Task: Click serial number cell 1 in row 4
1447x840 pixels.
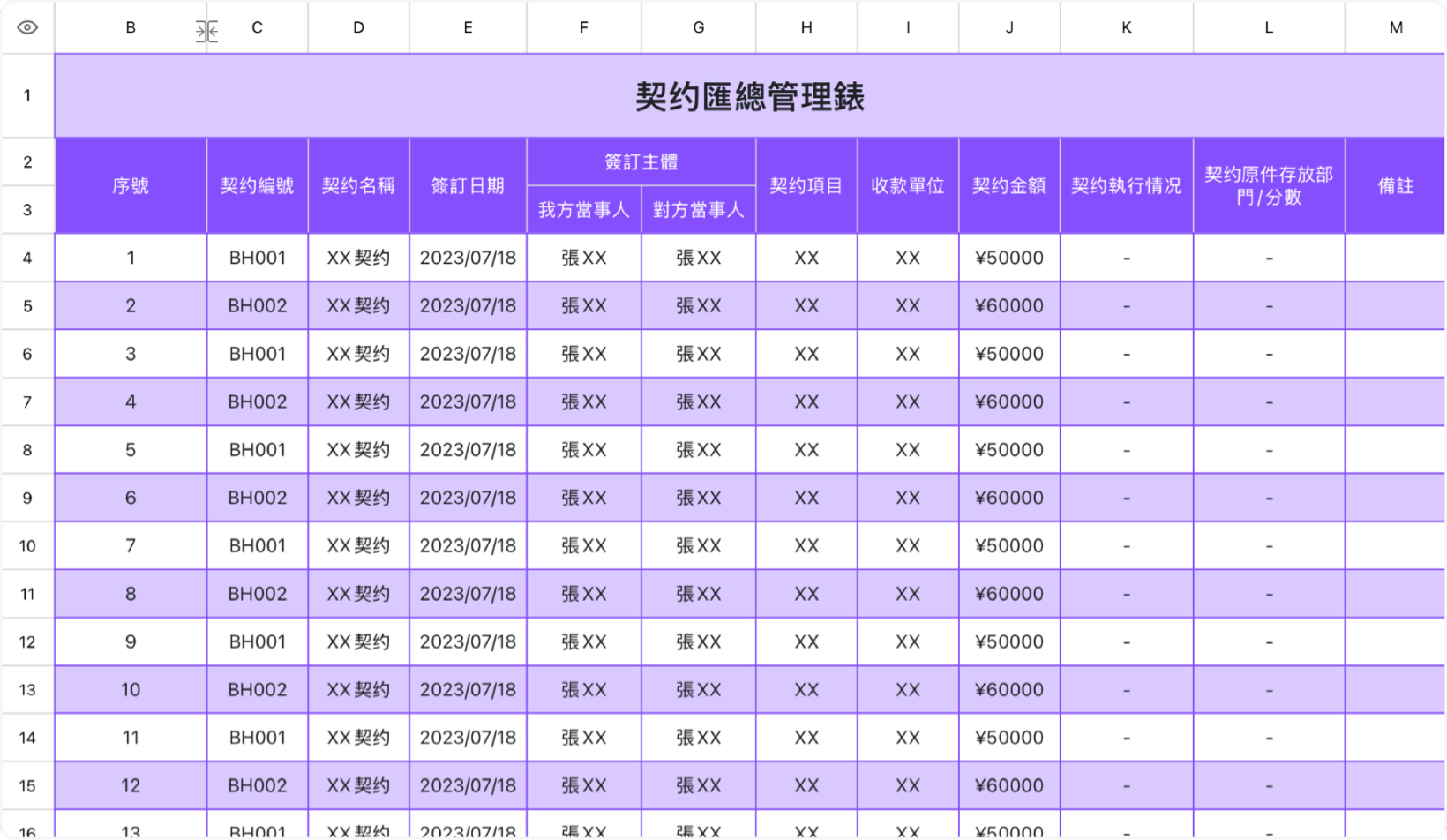Action: point(131,258)
